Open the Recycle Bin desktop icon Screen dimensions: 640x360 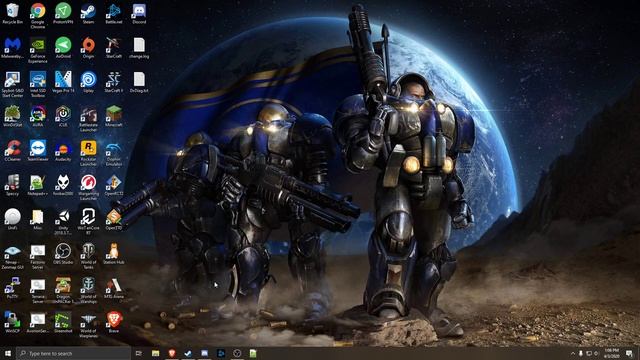coord(12,14)
